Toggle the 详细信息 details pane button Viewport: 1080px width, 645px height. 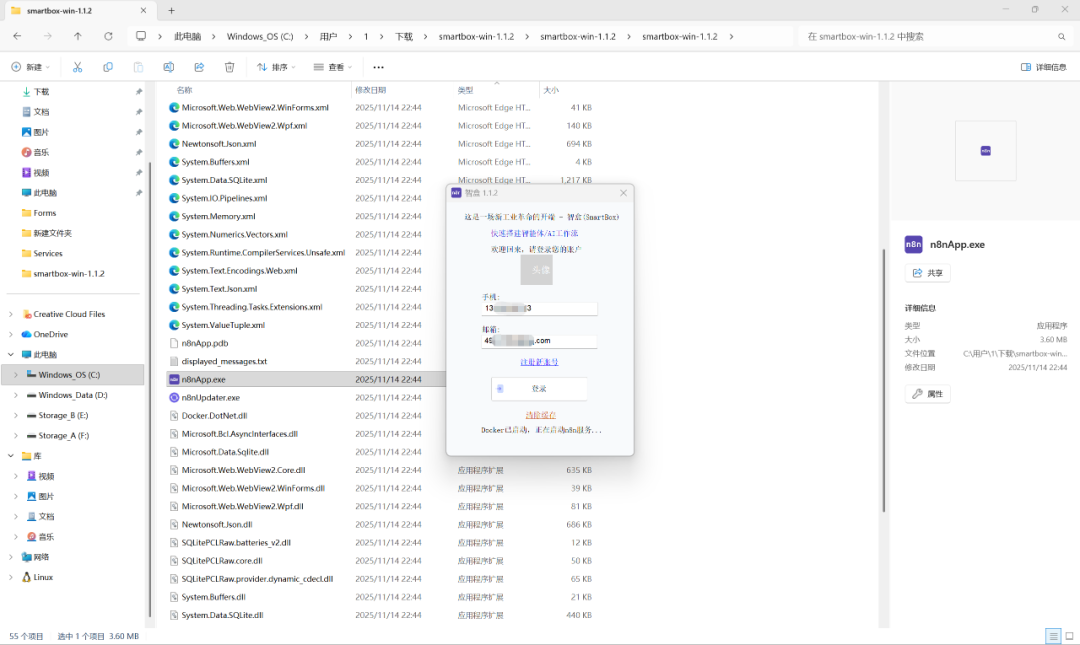pos(1043,67)
